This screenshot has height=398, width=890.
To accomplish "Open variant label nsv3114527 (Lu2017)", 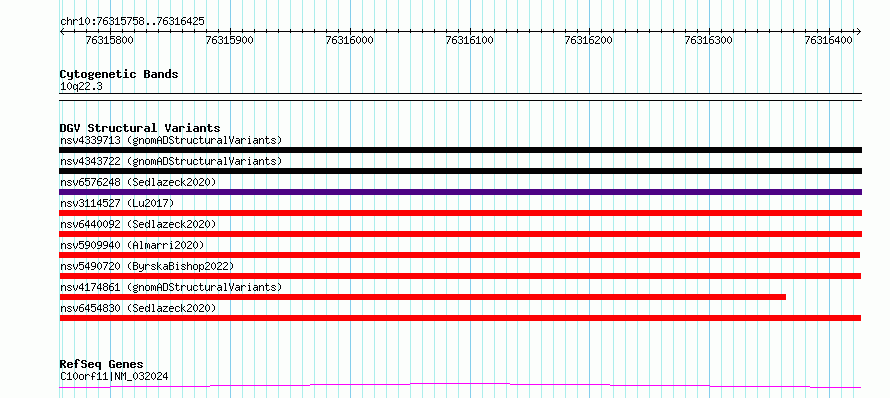I will point(117,203).
